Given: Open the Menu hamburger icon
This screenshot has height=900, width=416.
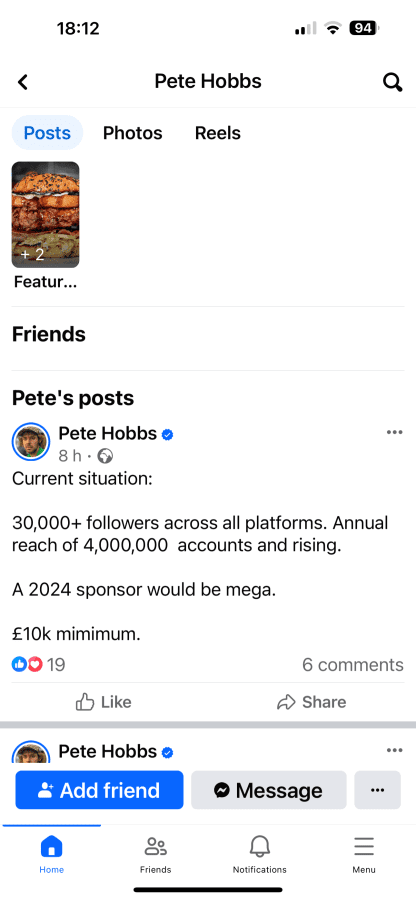Looking at the screenshot, I should click(x=364, y=855).
